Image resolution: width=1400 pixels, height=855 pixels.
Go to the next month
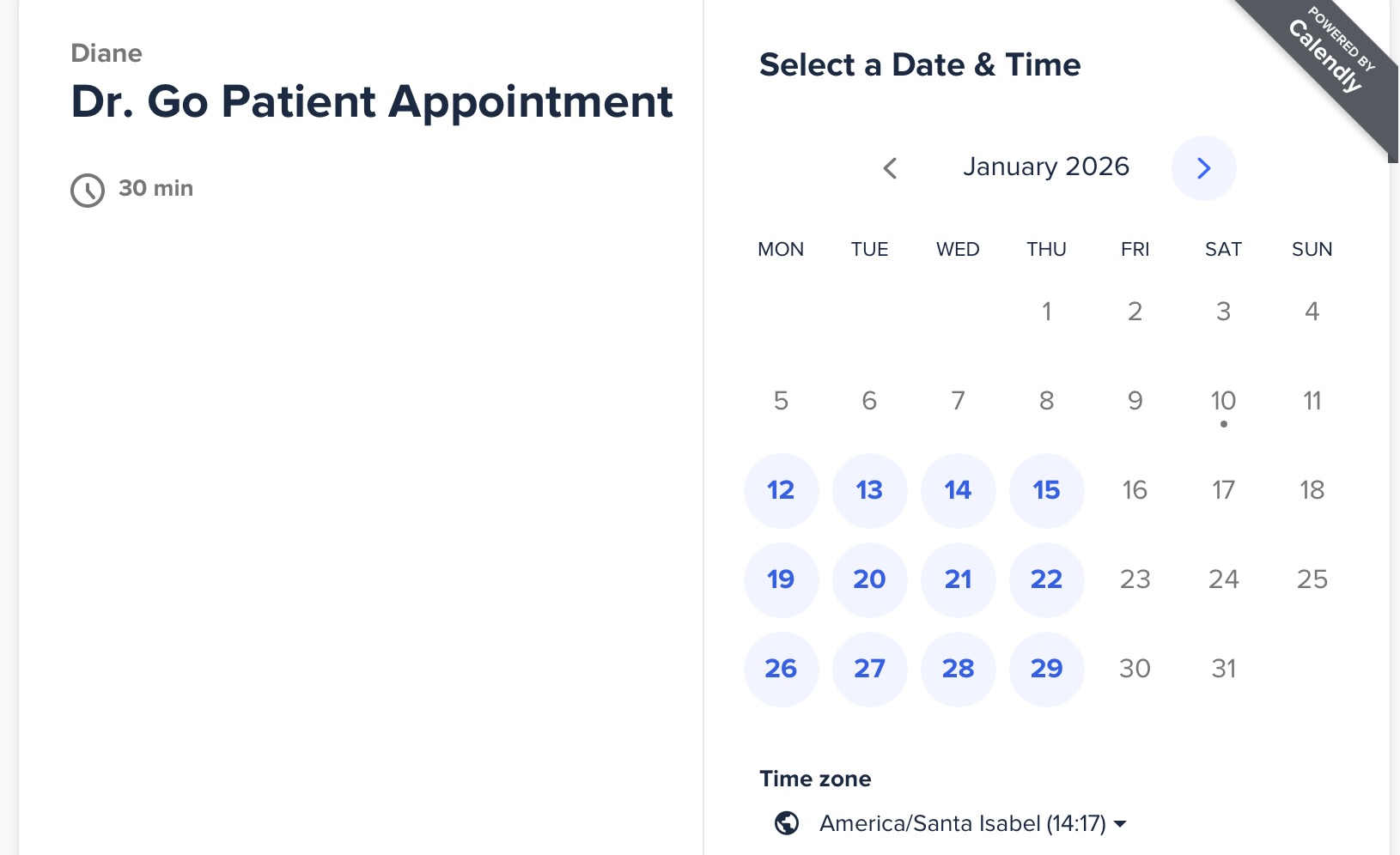coord(1203,168)
